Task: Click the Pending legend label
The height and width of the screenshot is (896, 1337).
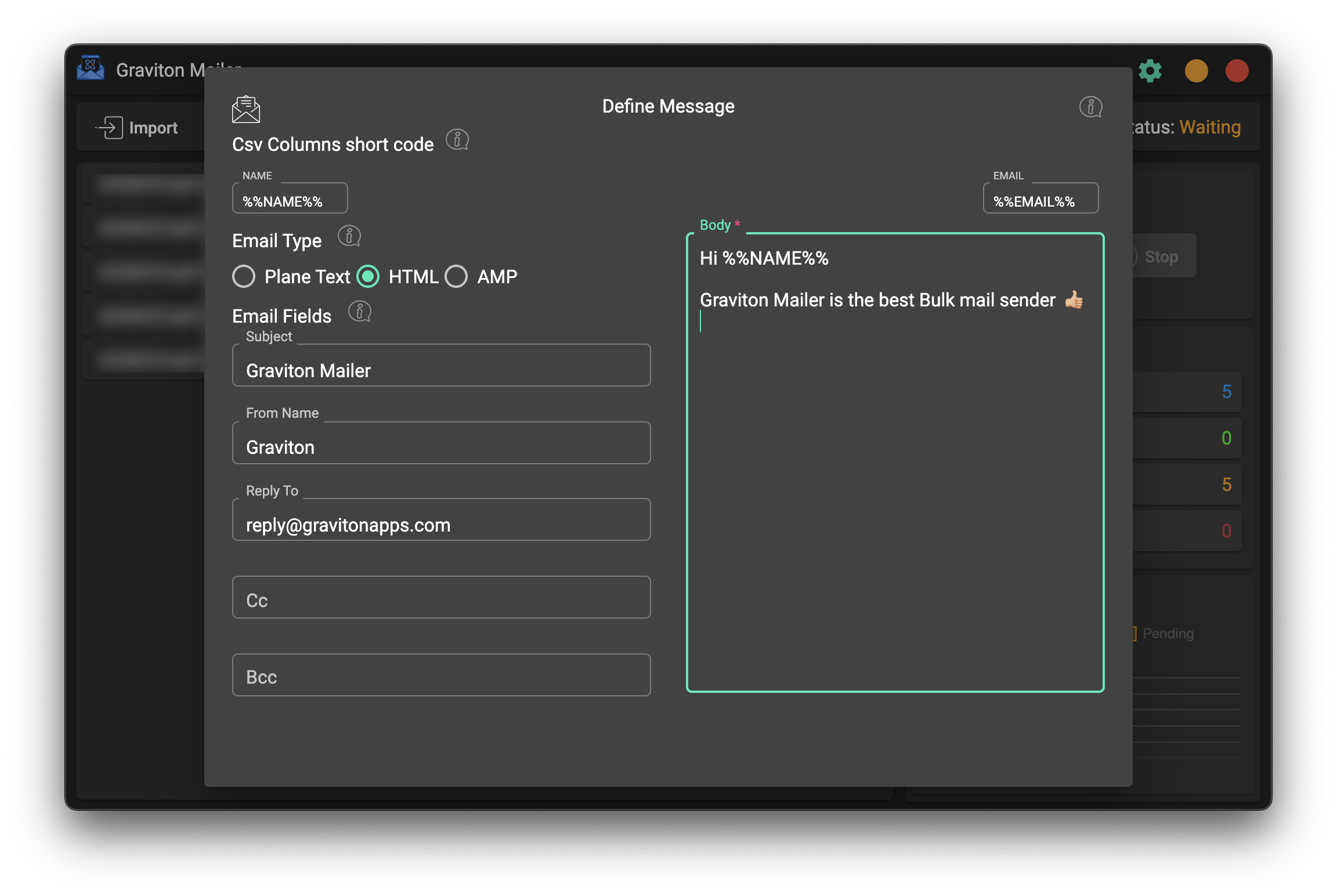Action: [x=1168, y=633]
